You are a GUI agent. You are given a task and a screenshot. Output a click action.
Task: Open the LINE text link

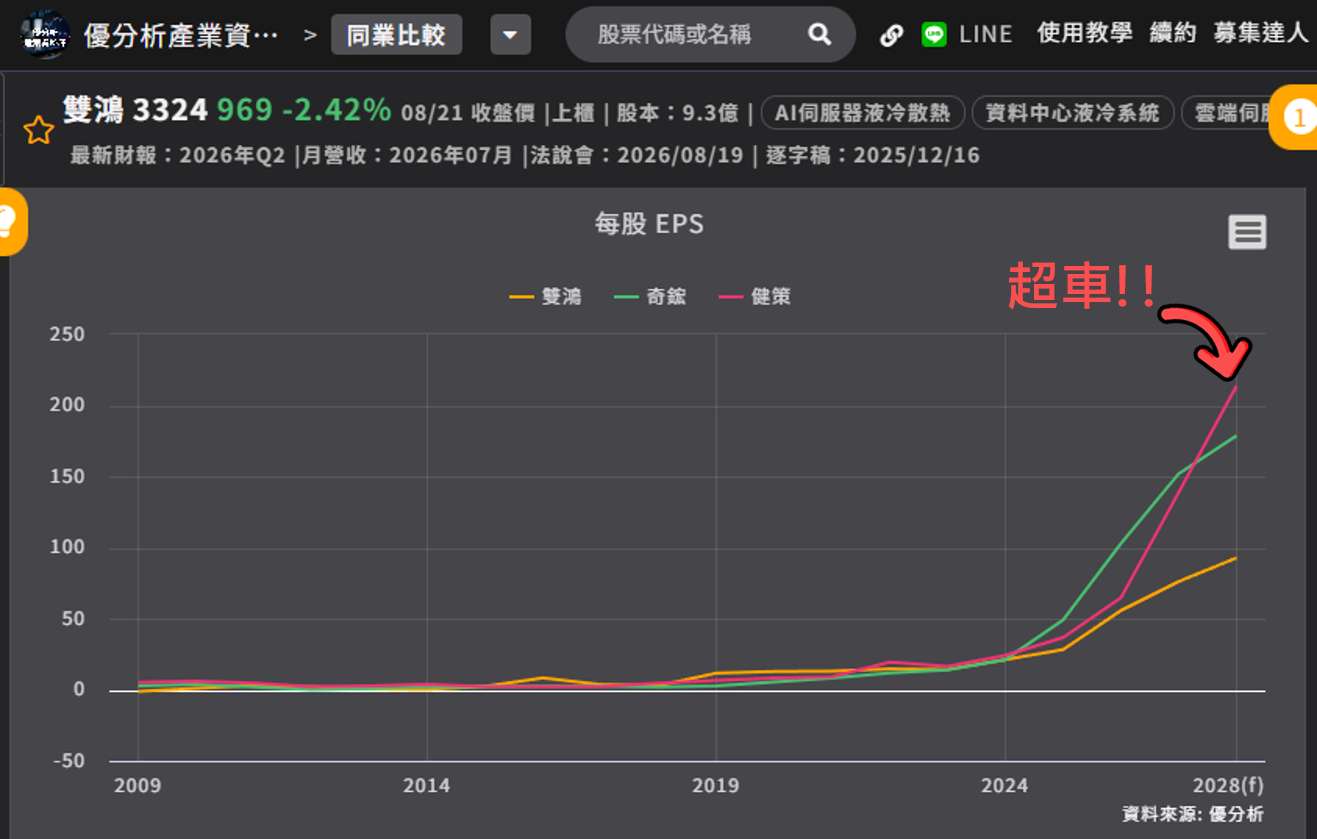pyautogui.click(x=986, y=35)
